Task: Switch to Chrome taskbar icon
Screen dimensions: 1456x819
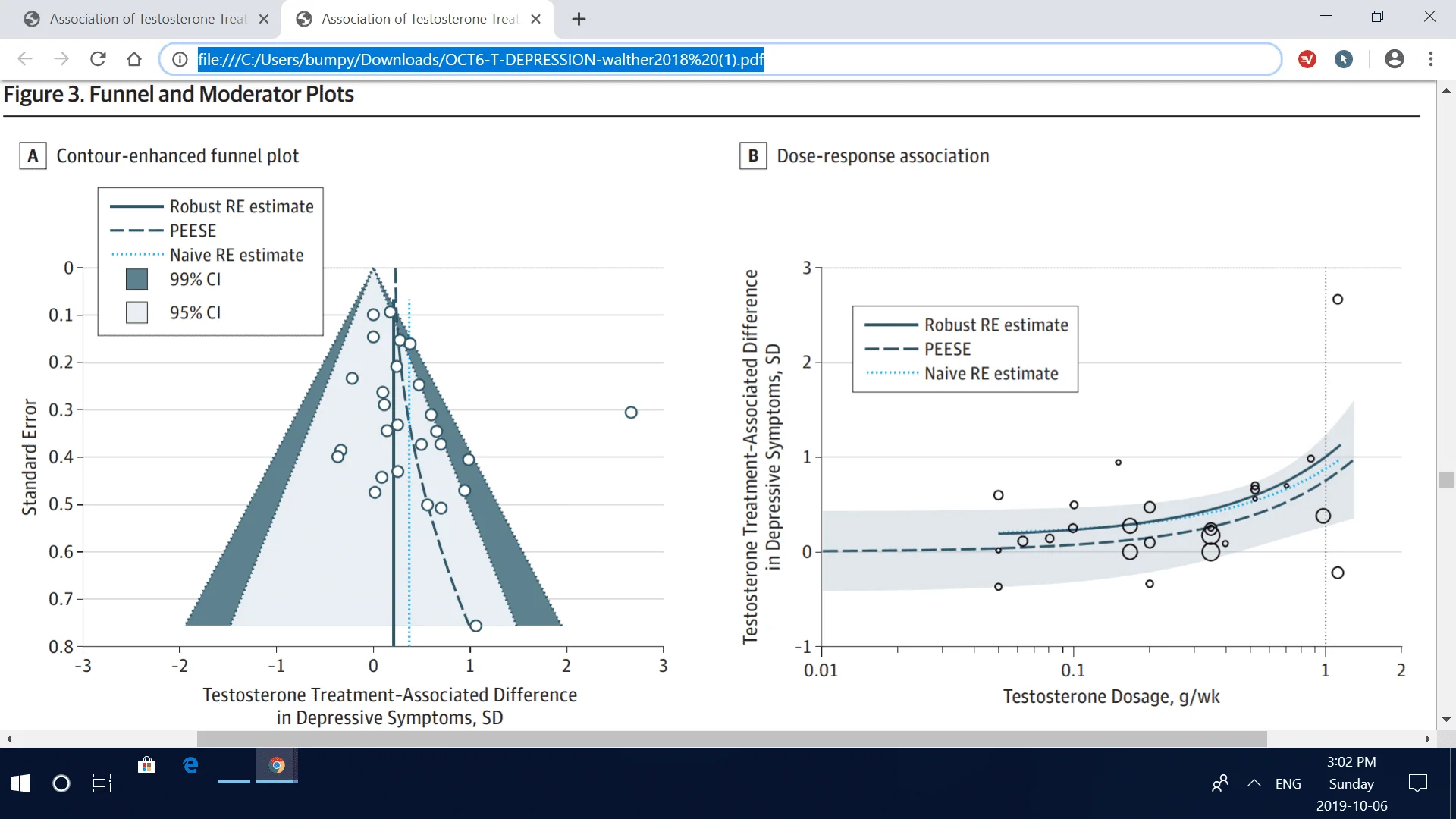Action: [x=278, y=766]
